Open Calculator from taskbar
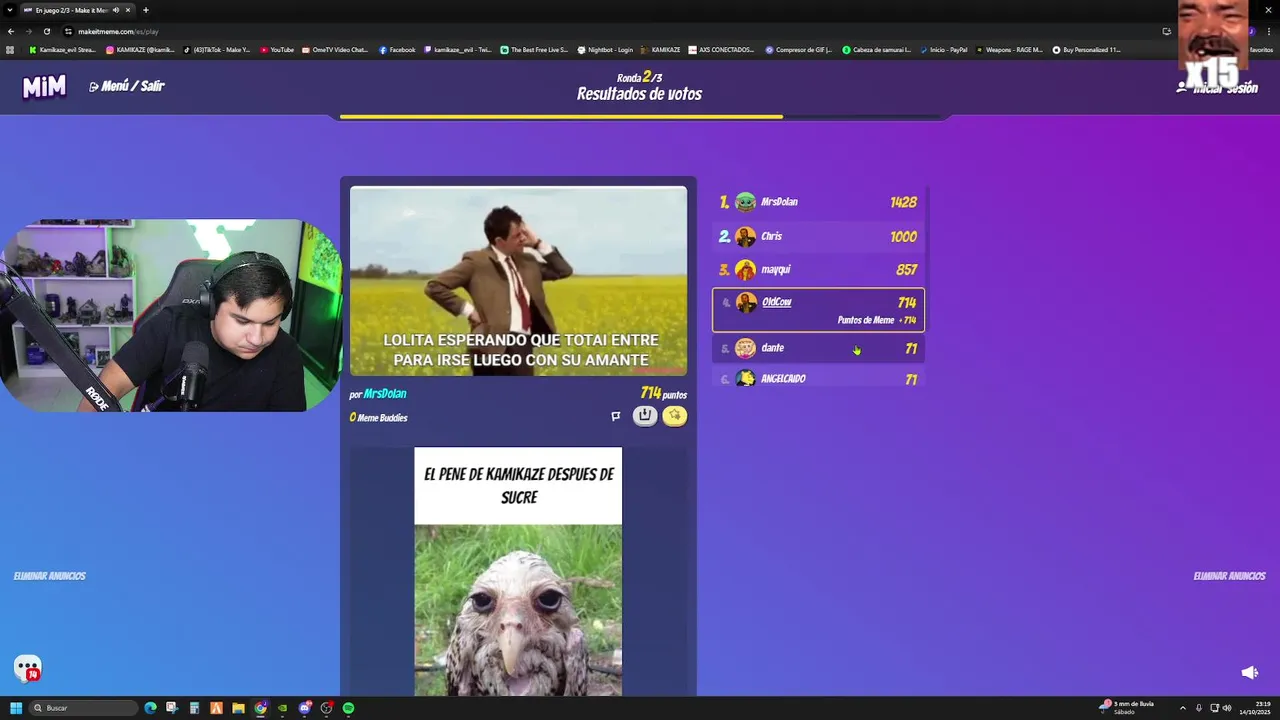 194,708
